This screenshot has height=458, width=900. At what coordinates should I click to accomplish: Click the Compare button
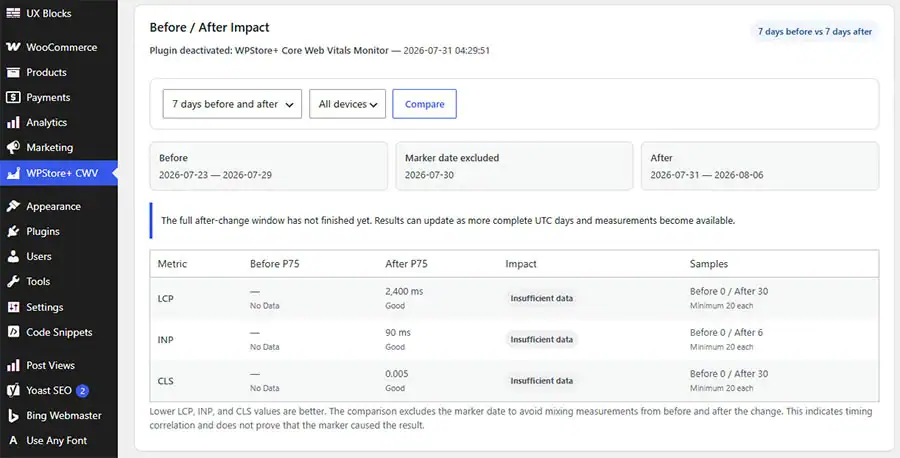[424, 104]
